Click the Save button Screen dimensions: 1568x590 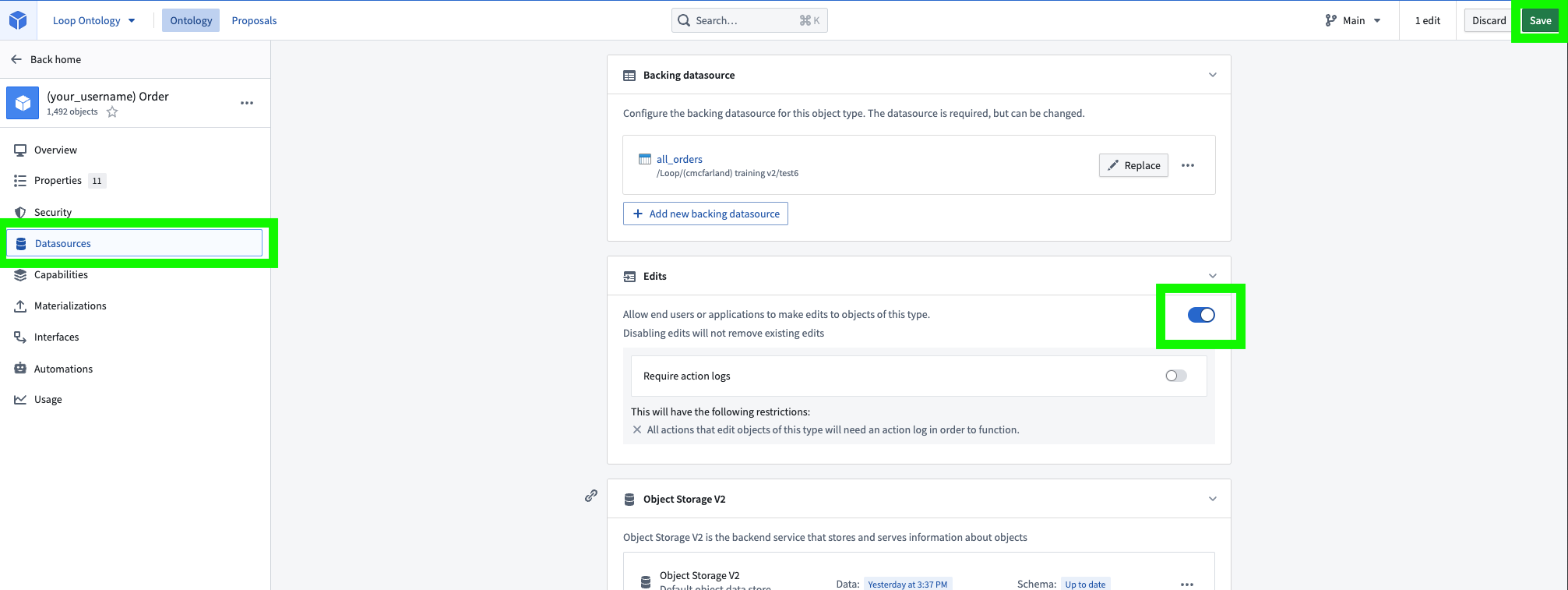1540,20
